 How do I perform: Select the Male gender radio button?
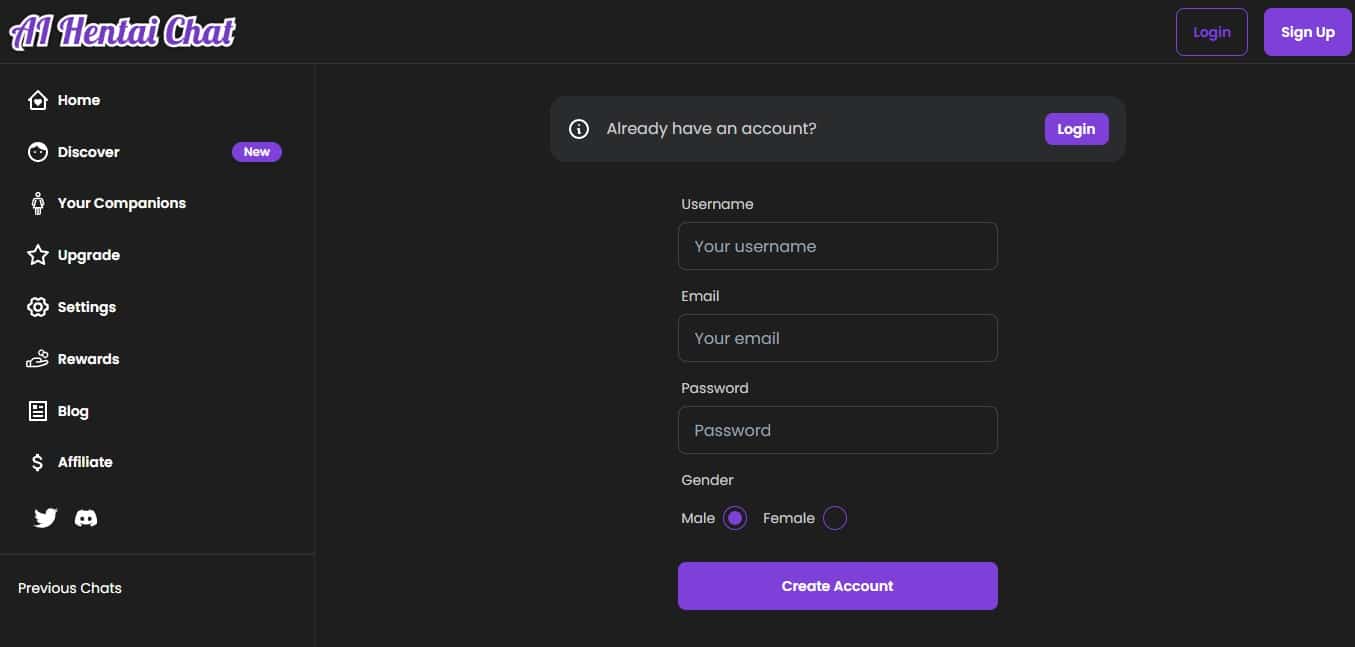pos(735,518)
